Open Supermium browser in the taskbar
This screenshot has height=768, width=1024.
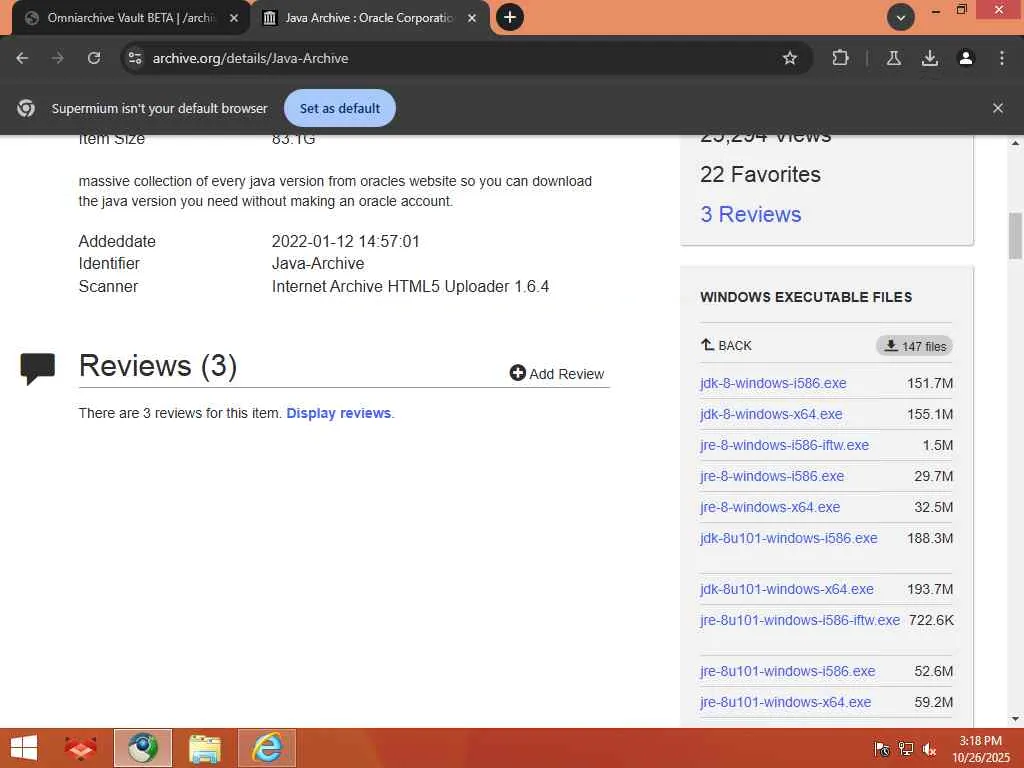142,748
